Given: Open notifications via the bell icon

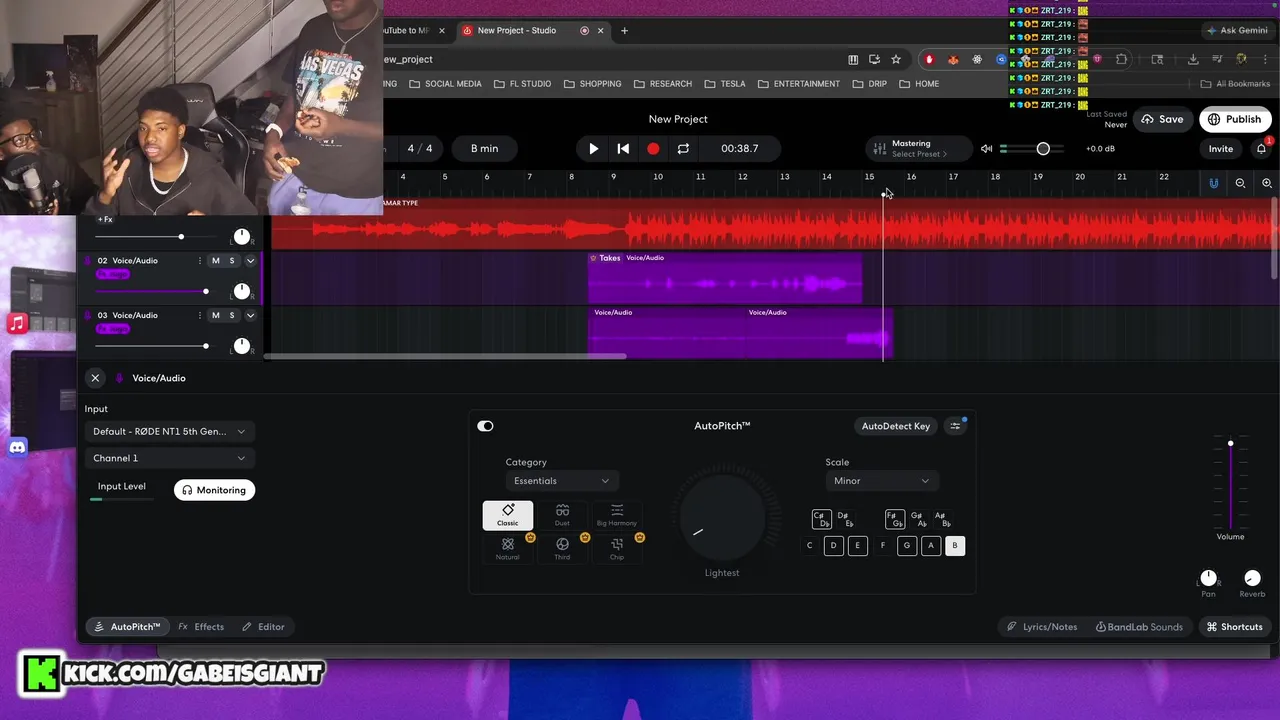Looking at the screenshot, I should [x=1261, y=149].
